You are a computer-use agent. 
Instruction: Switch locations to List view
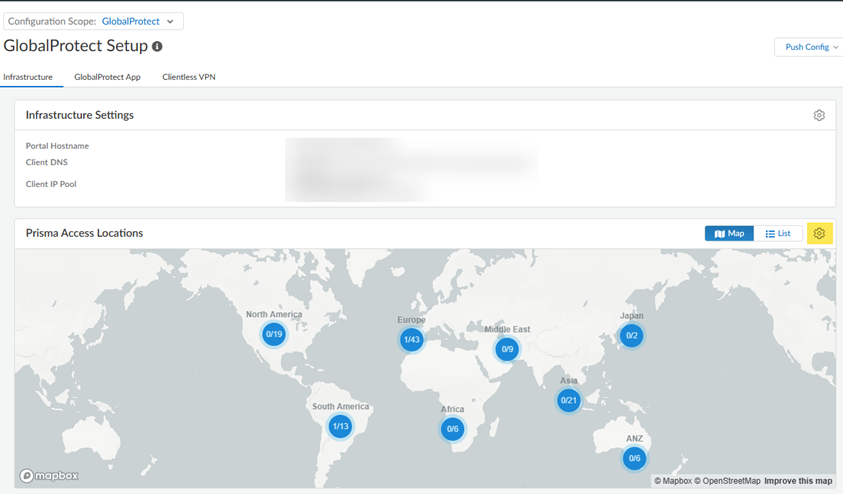[x=778, y=233]
